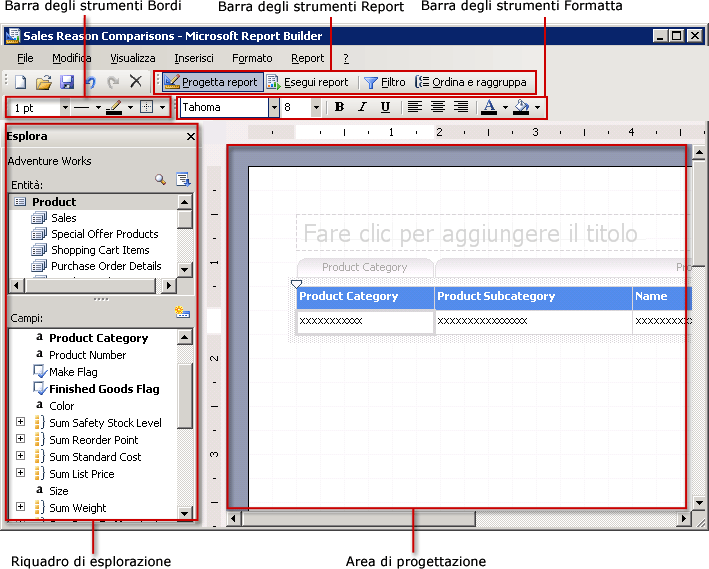Click the Filtro button

(384, 82)
